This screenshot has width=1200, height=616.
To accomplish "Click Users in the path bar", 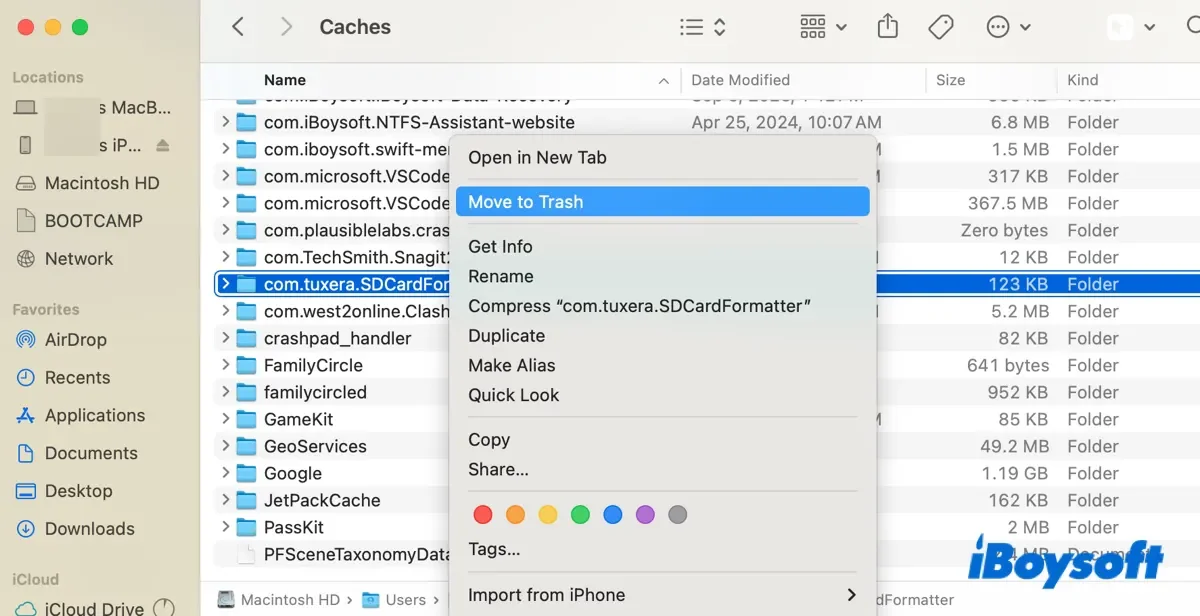I will [x=394, y=600].
